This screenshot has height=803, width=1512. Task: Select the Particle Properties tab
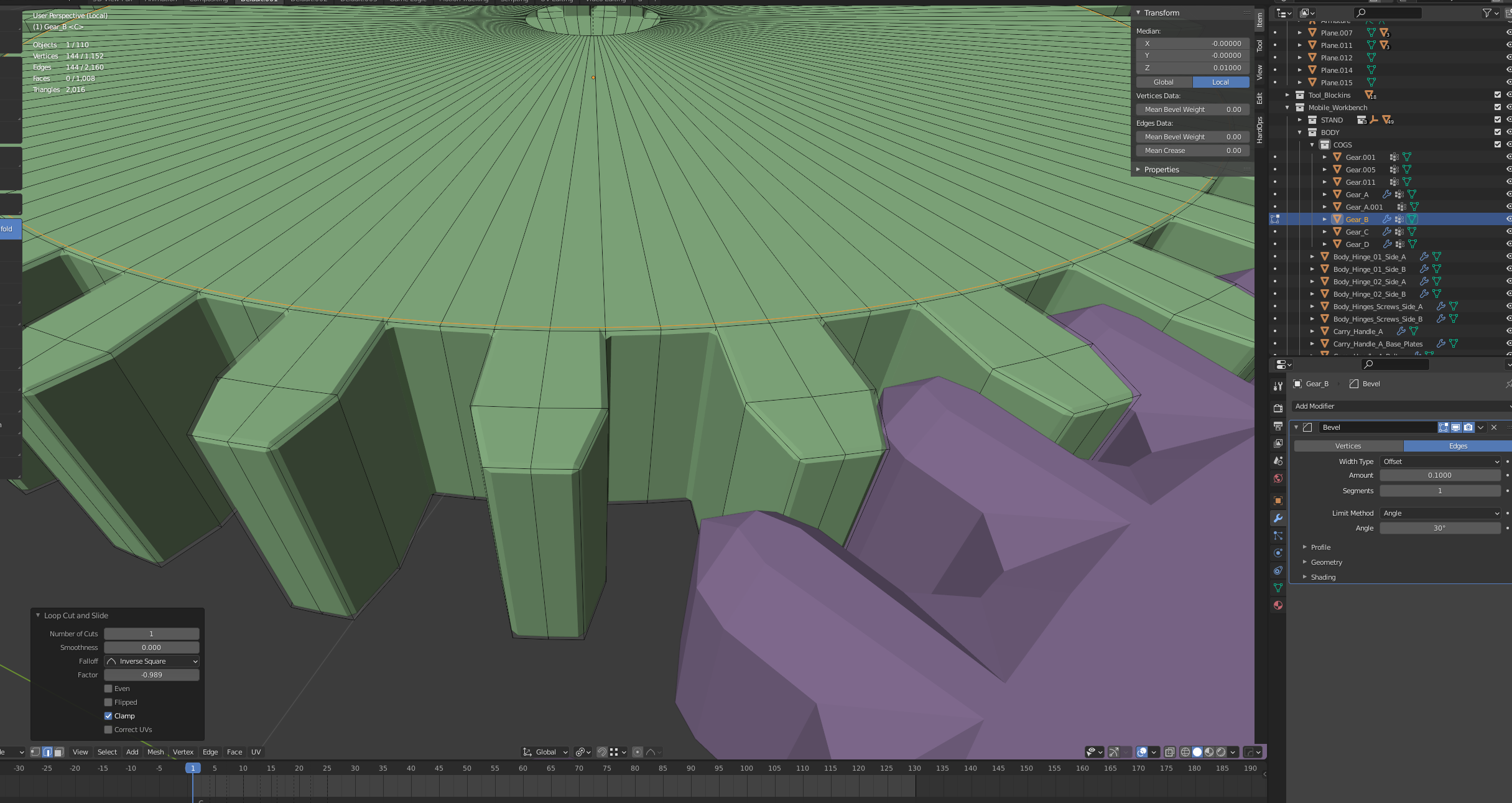(1278, 536)
